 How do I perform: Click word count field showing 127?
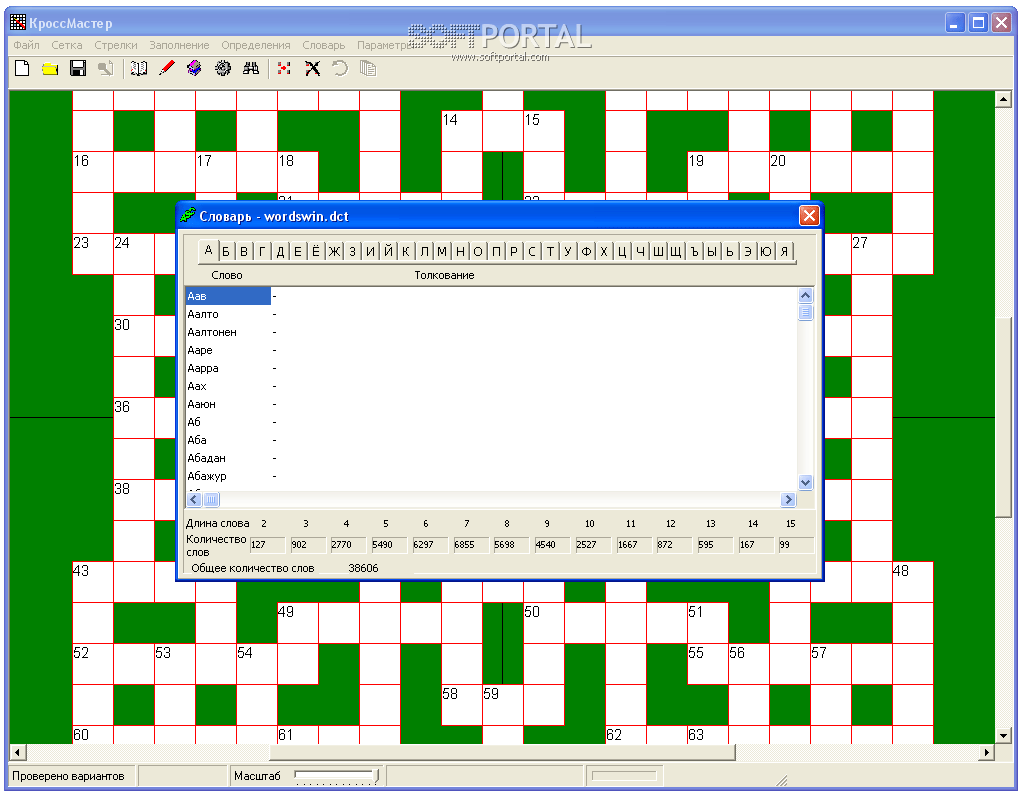click(x=267, y=544)
